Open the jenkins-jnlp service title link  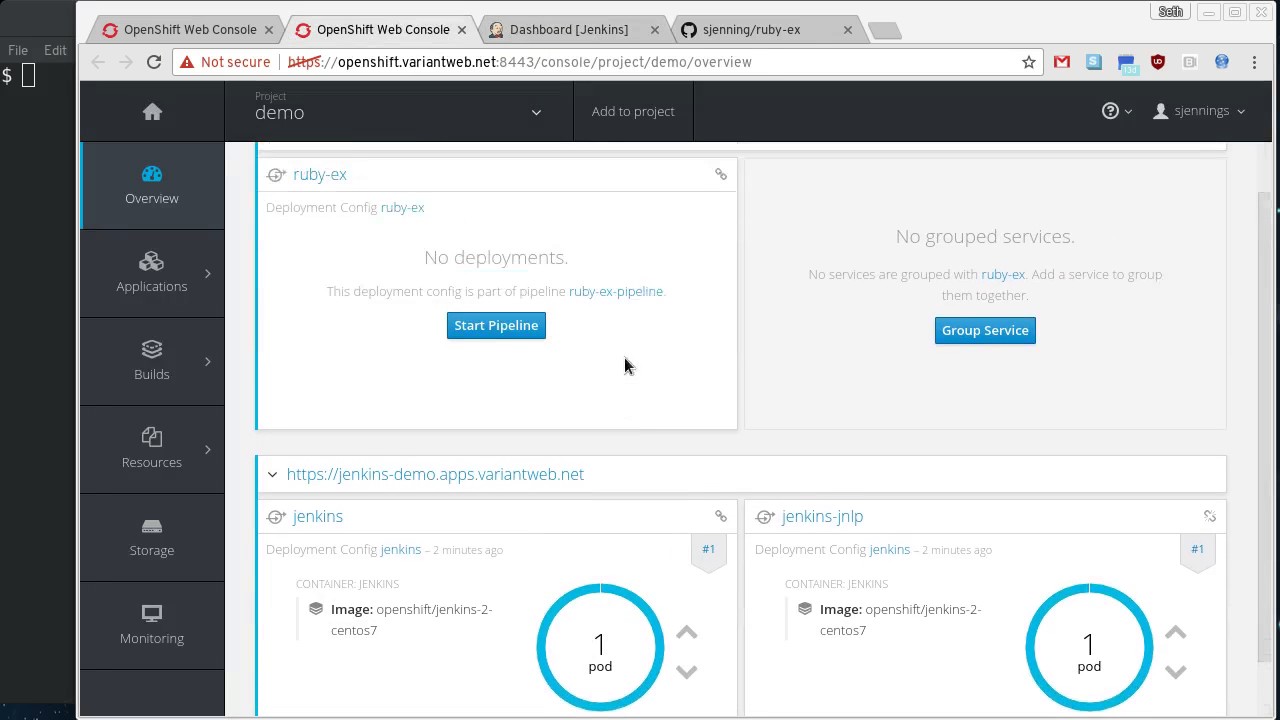[822, 516]
